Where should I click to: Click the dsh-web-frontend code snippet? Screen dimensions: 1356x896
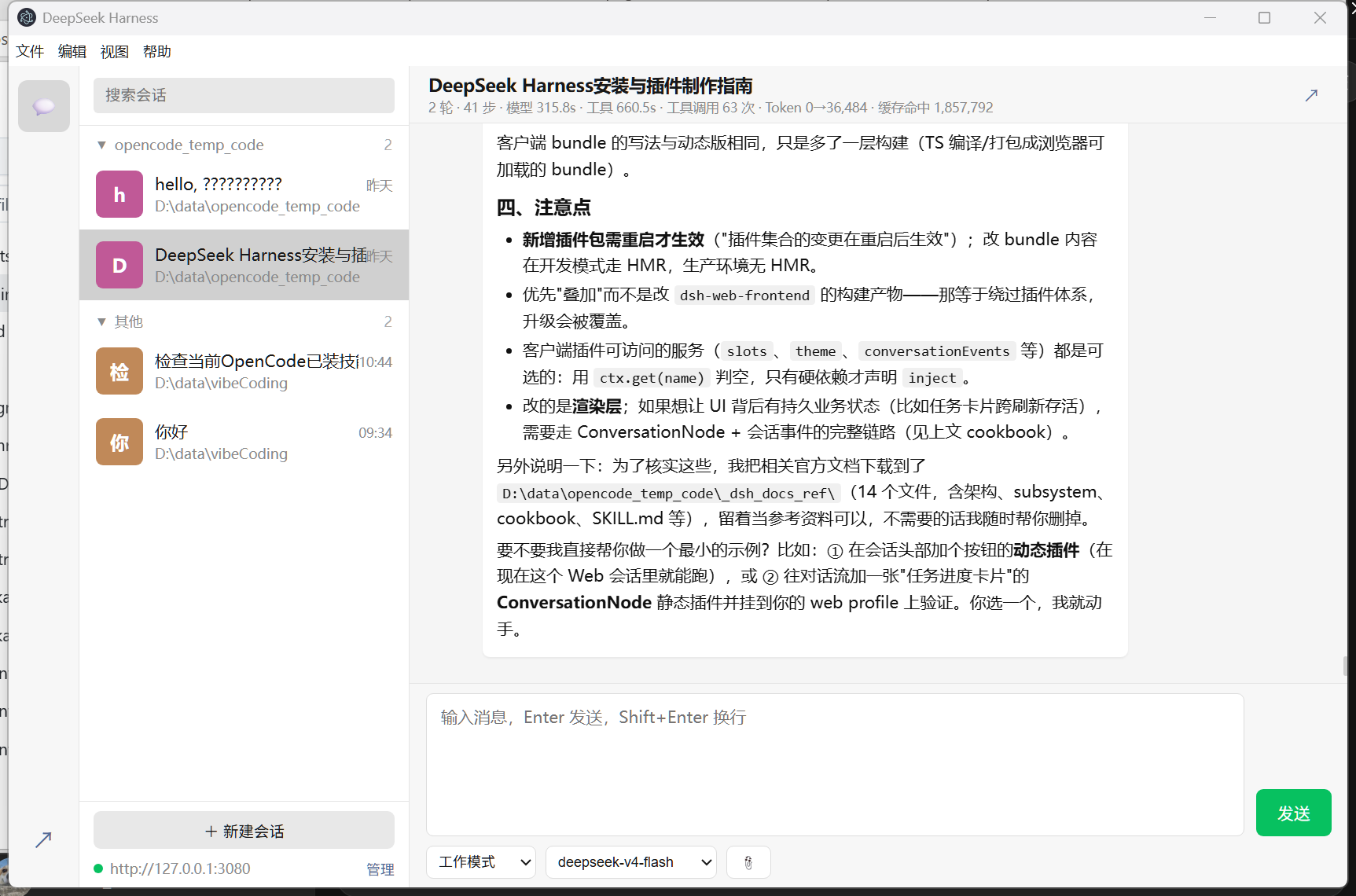pyautogui.click(x=744, y=296)
